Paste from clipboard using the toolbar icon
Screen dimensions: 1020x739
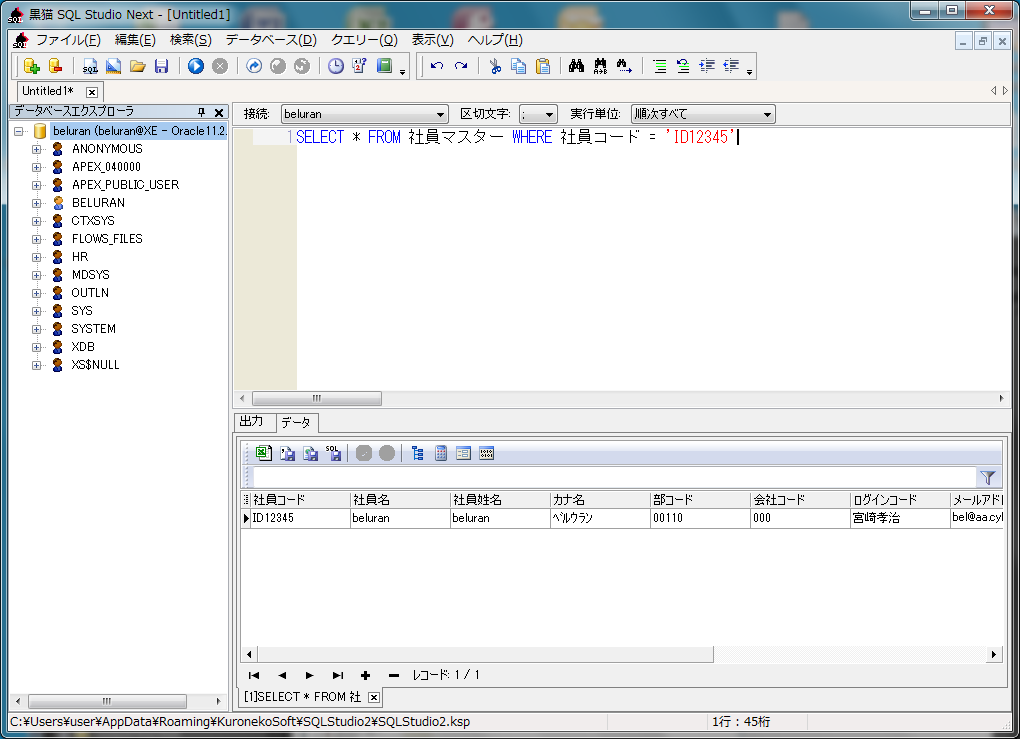click(x=543, y=66)
